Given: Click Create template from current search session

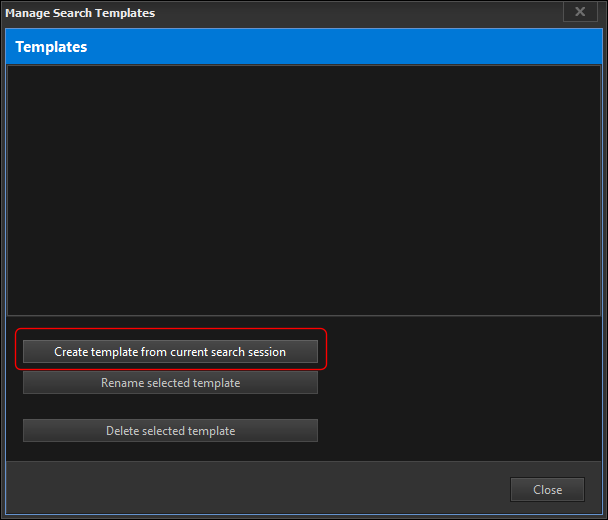Looking at the screenshot, I should click(x=170, y=352).
